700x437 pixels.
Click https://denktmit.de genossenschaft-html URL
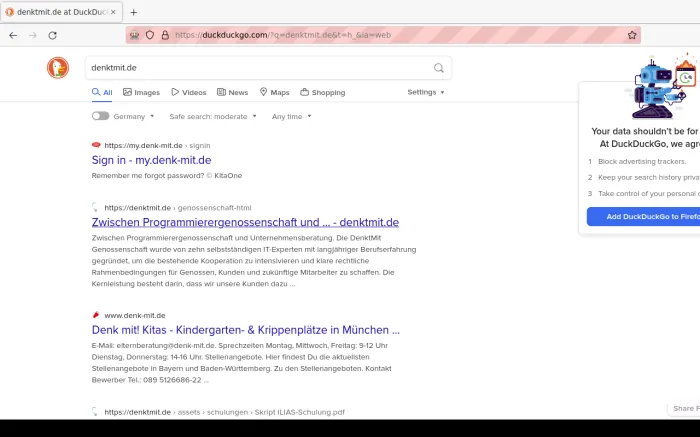coord(178,208)
